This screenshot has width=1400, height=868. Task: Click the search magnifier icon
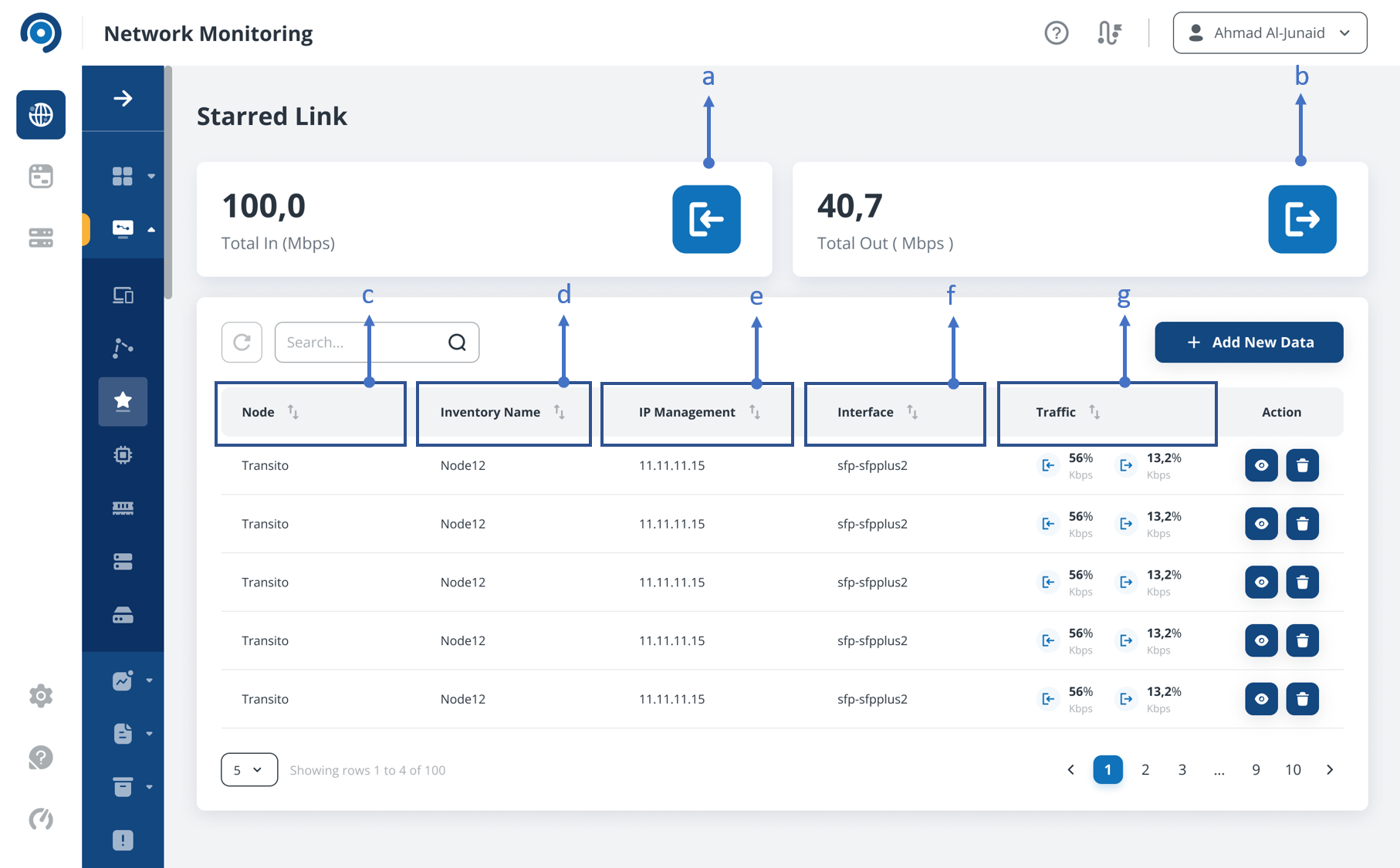click(458, 342)
